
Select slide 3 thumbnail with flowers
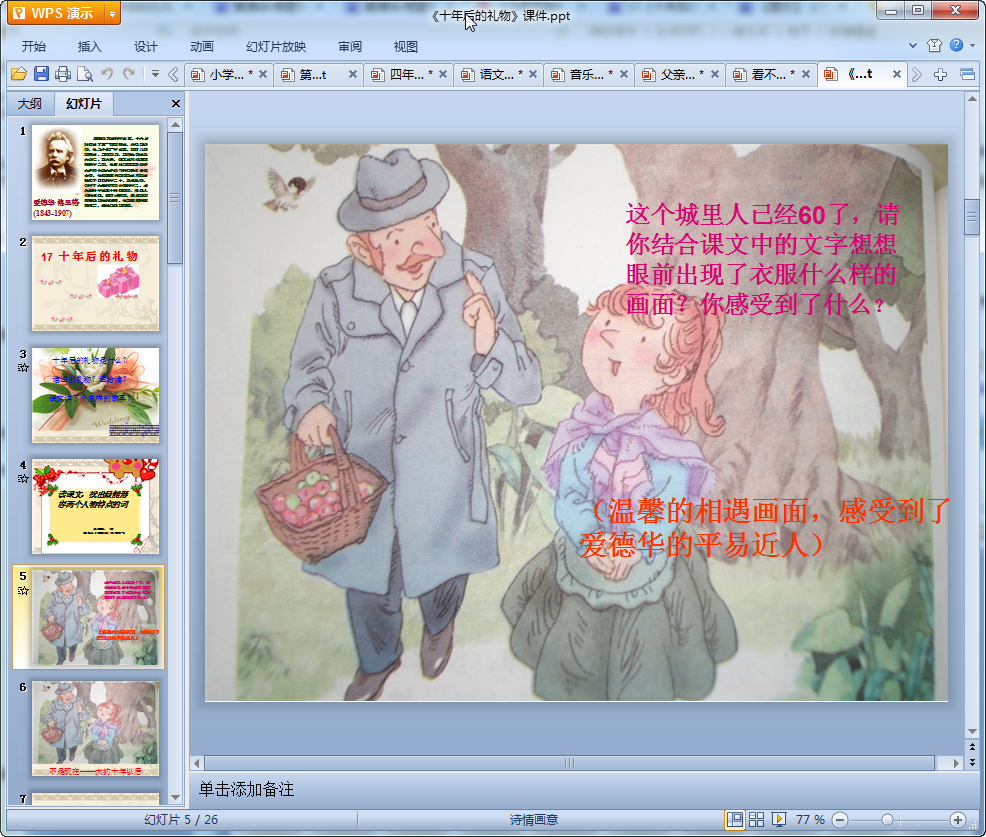(96, 395)
